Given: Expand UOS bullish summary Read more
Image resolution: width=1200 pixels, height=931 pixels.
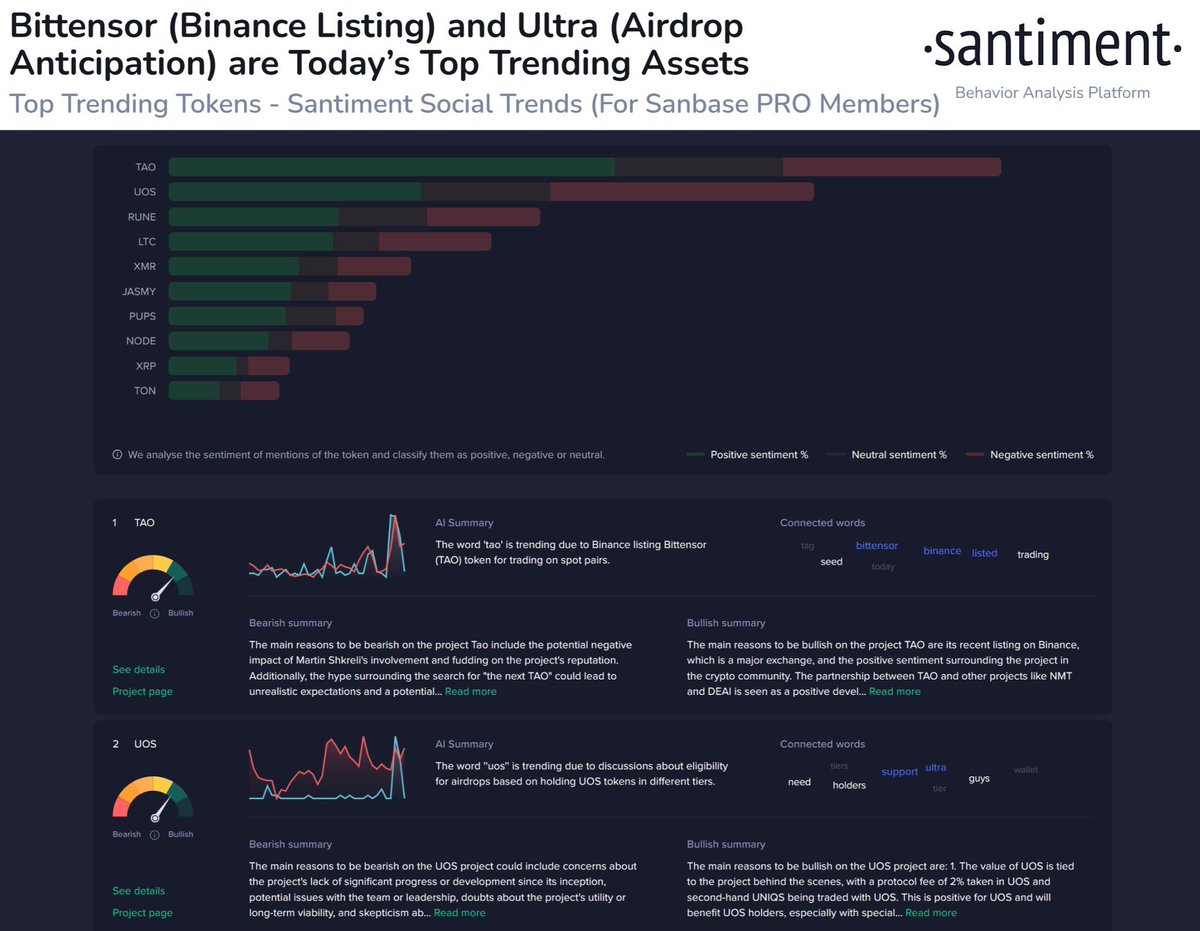Looking at the screenshot, I should (x=931, y=913).
